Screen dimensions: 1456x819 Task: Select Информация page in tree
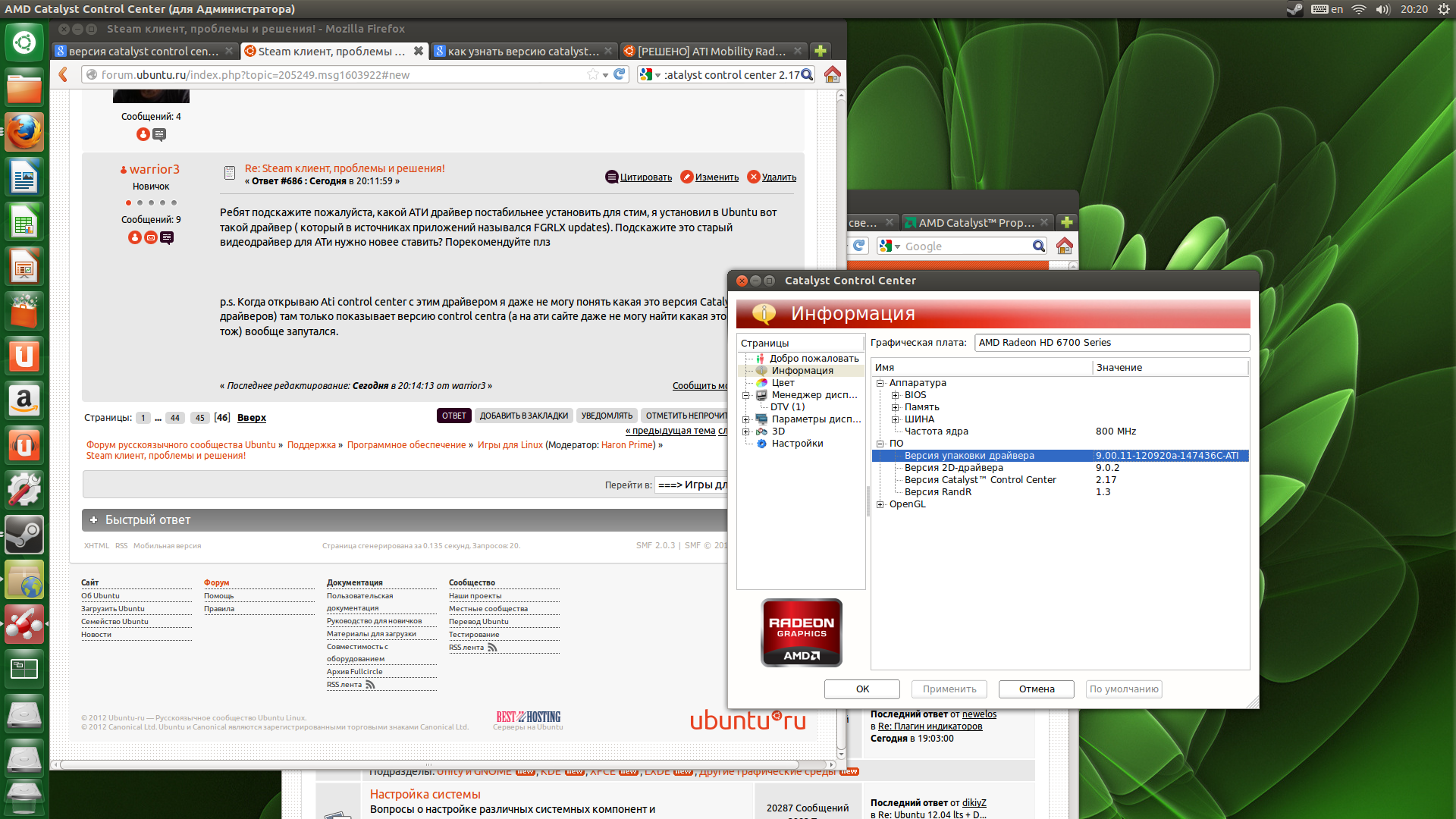[802, 371]
